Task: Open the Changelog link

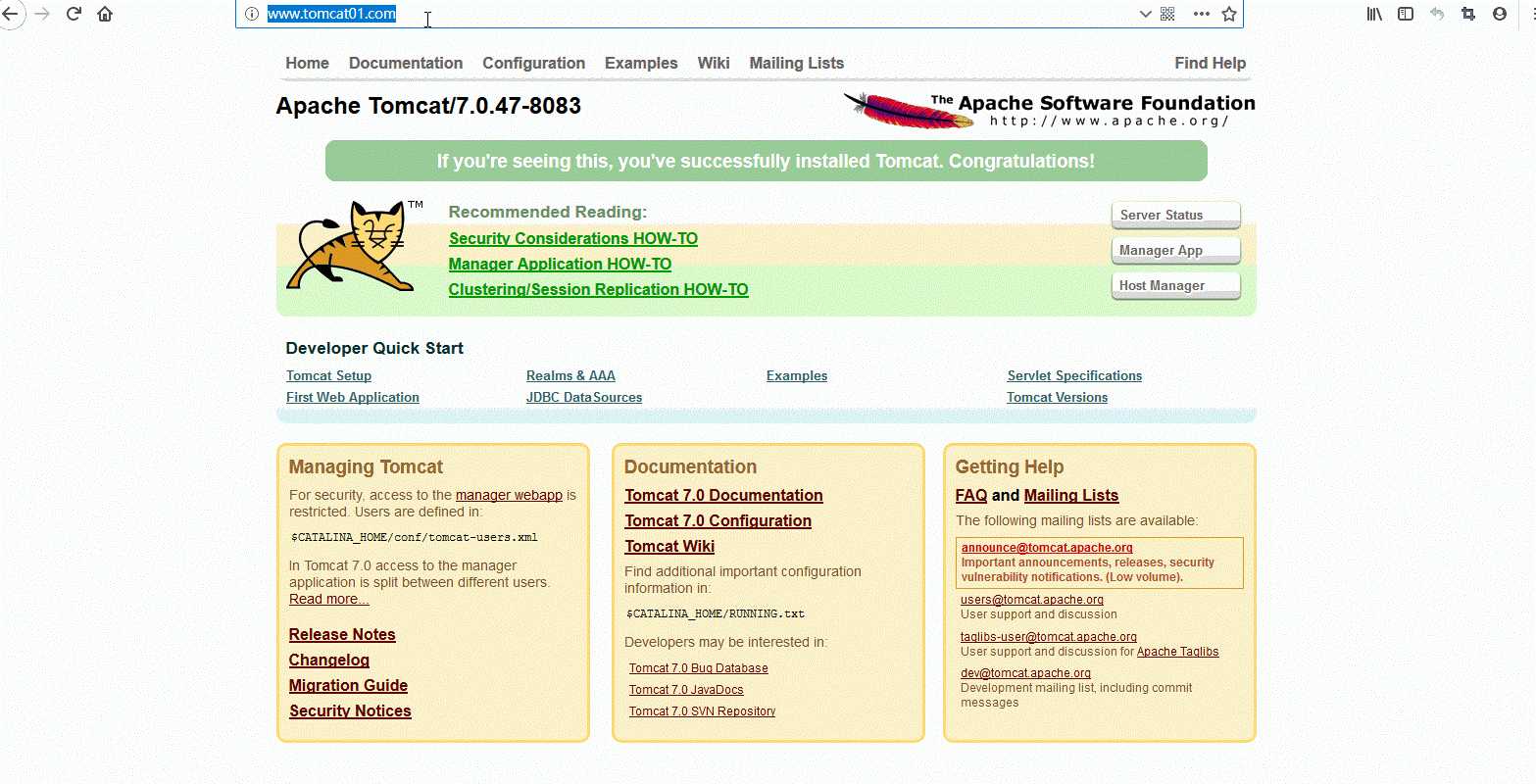Action: 329,660
